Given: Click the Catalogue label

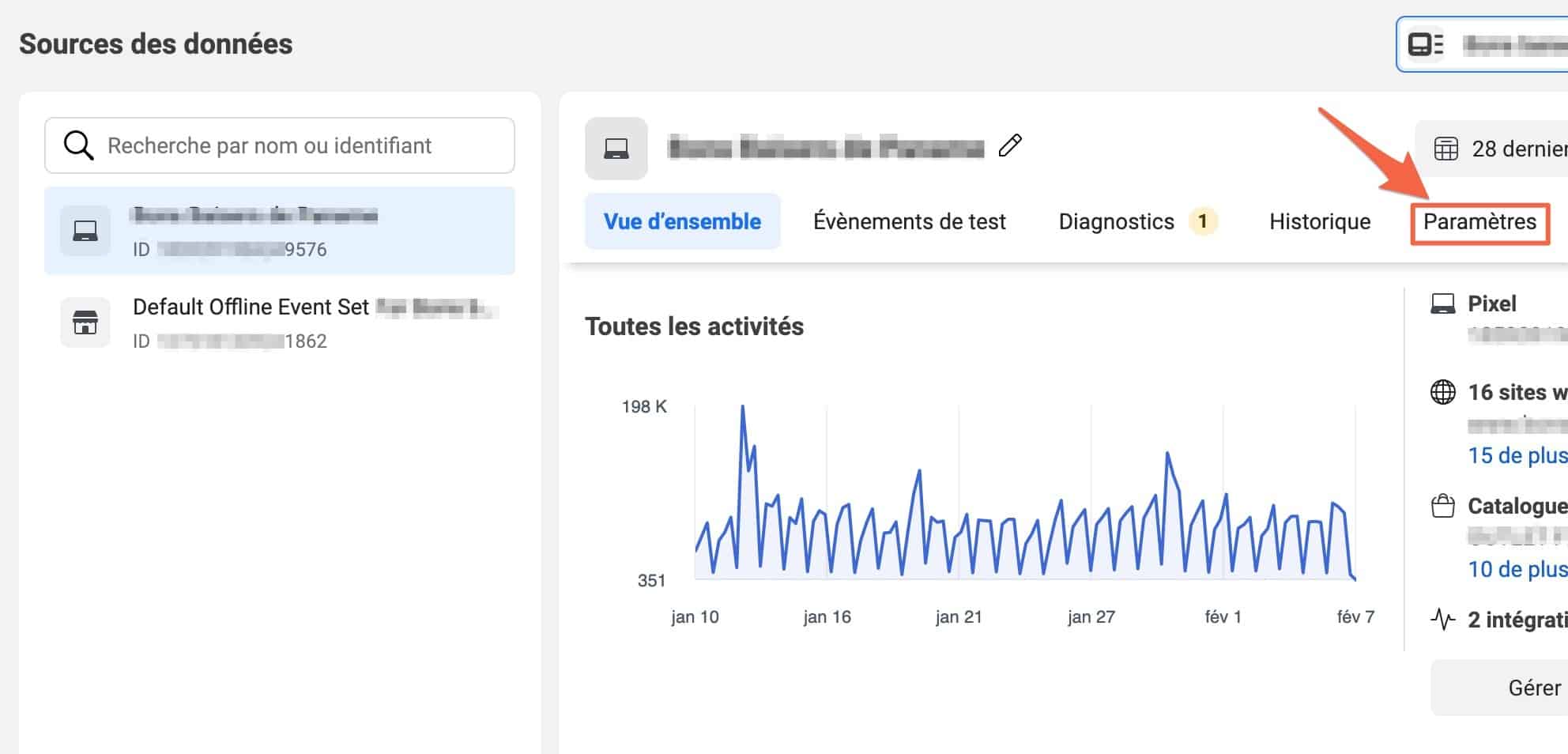Looking at the screenshot, I should point(1517,506).
